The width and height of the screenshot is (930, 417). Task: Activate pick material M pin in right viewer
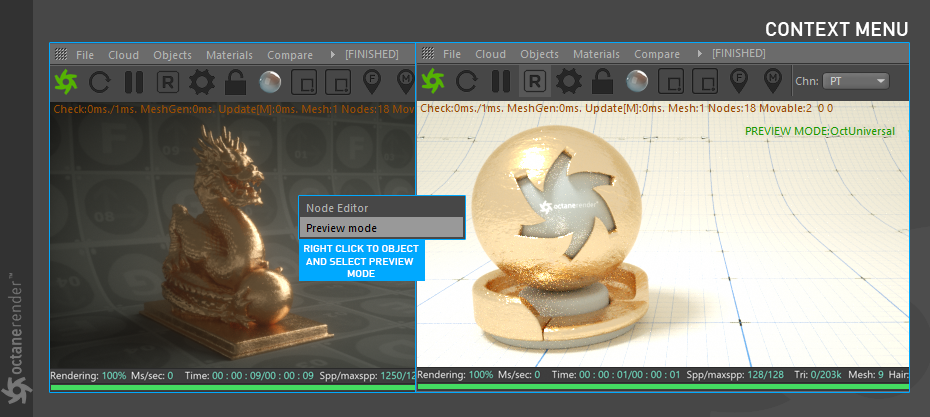[x=772, y=81]
